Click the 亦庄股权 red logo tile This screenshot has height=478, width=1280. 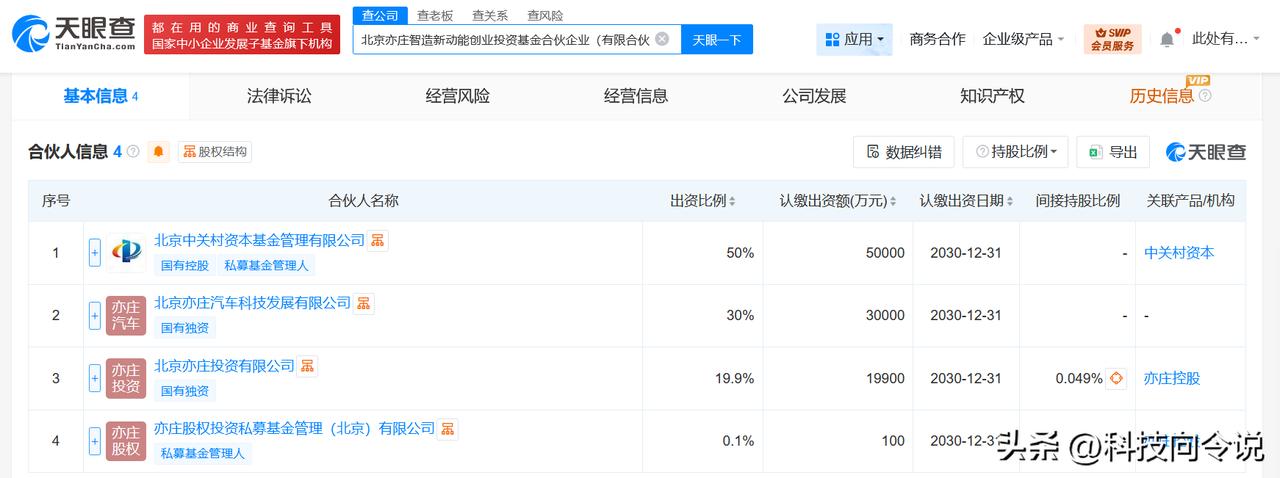click(126, 440)
